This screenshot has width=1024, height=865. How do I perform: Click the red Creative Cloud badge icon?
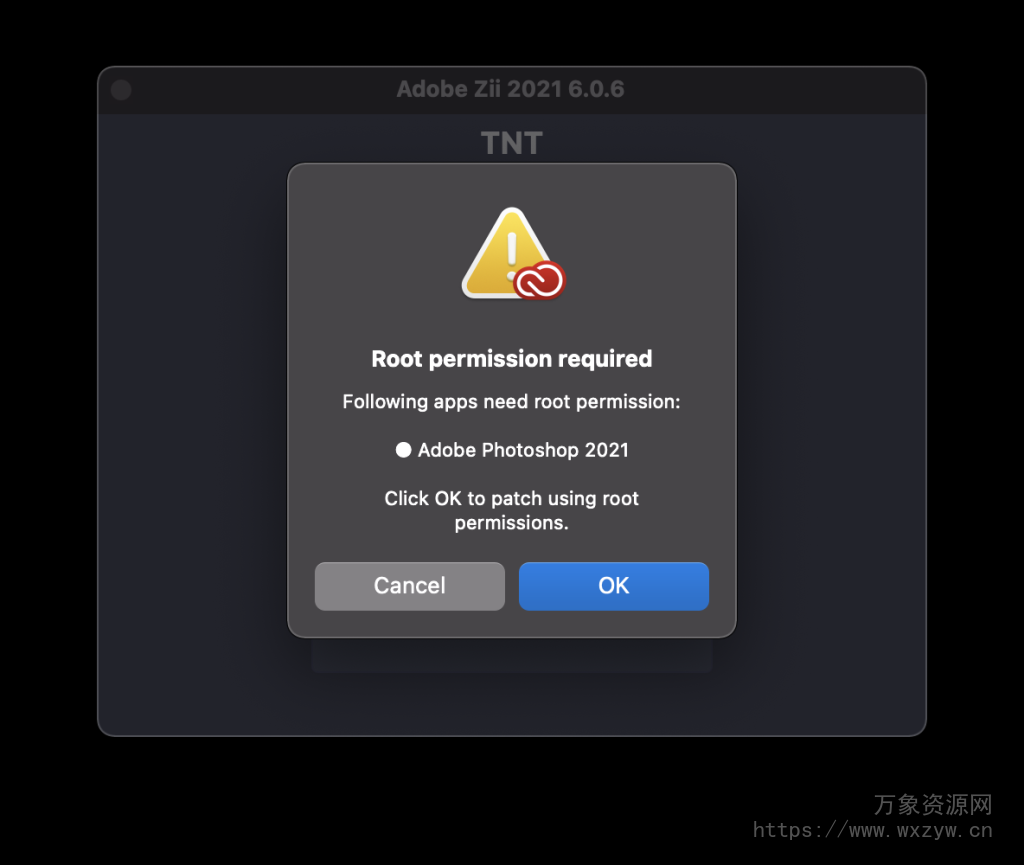click(x=539, y=280)
